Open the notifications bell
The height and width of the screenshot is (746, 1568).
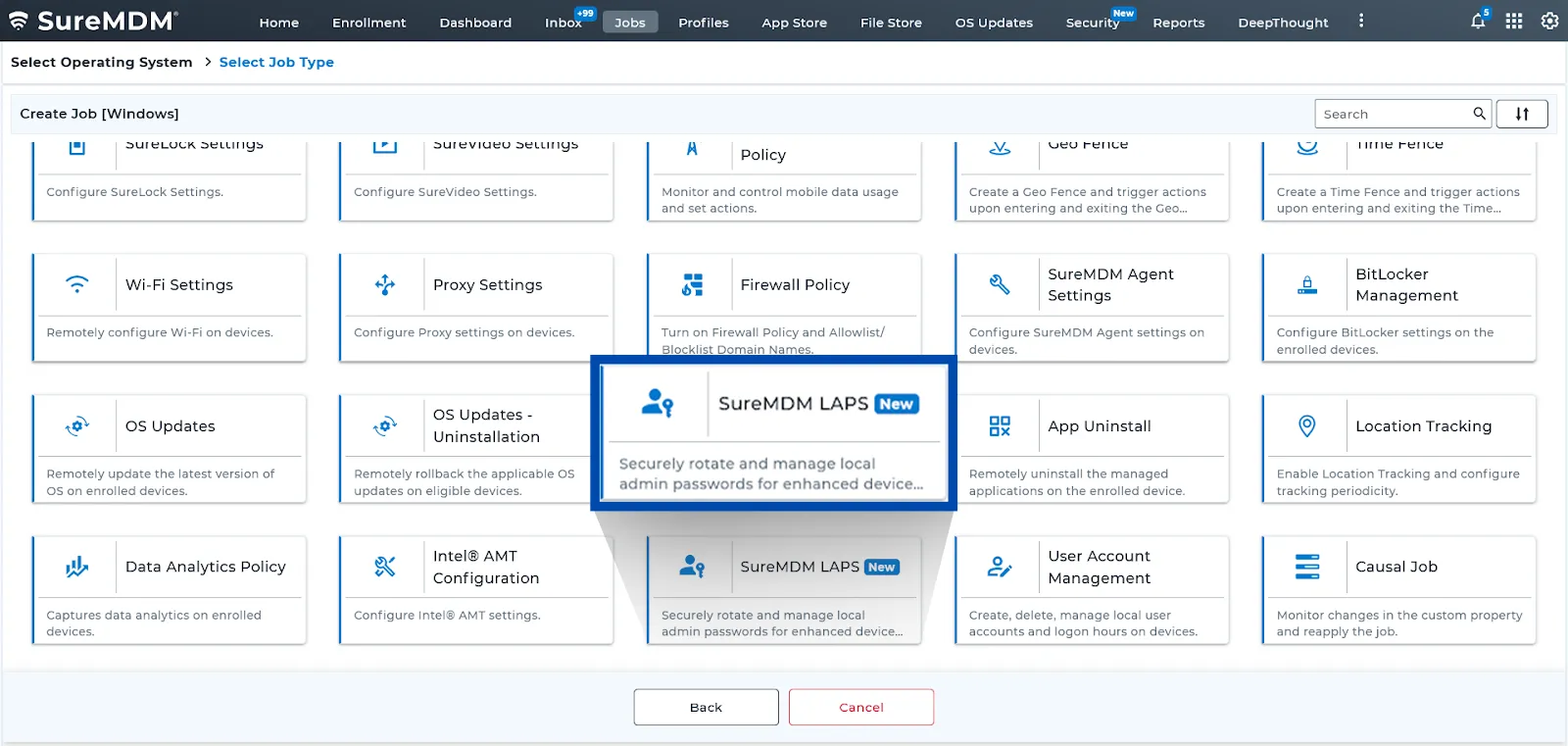coord(1479,21)
